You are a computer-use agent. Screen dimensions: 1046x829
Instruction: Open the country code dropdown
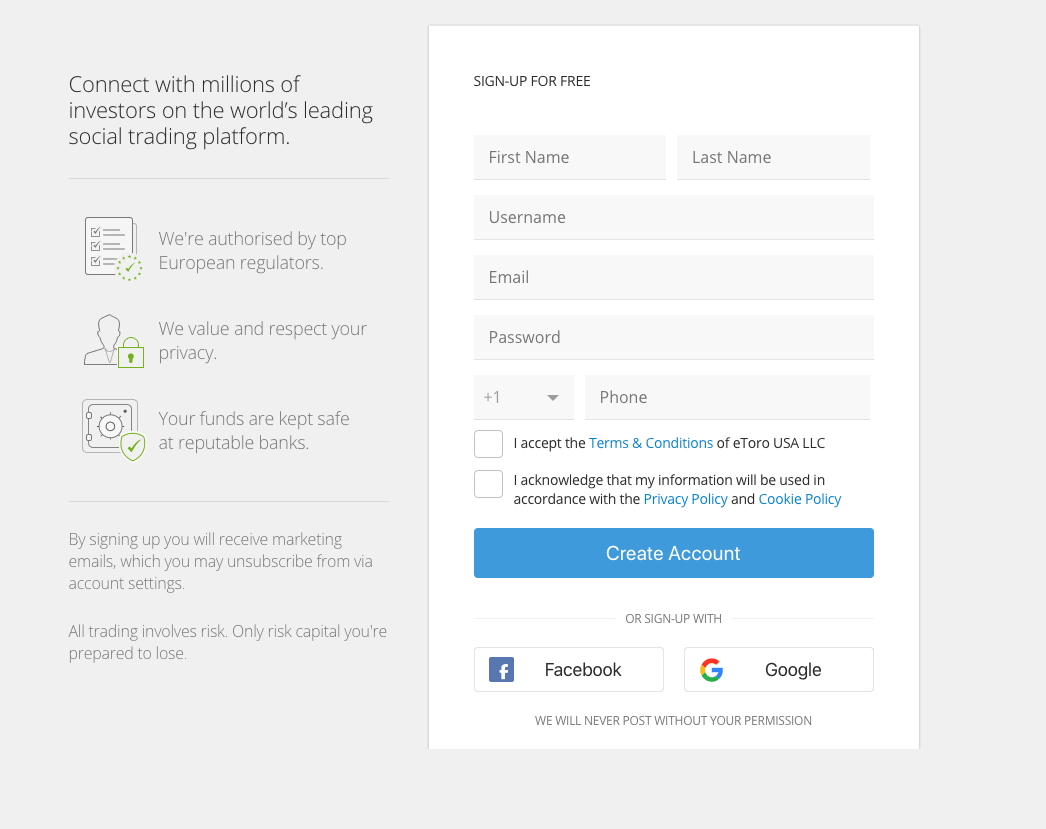[x=523, y=397]
